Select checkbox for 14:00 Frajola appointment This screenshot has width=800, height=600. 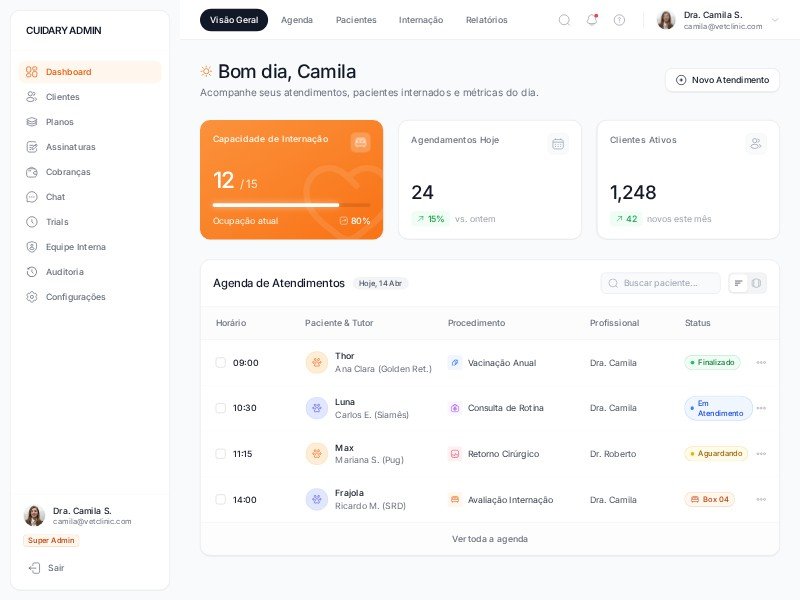pos(221,499)
